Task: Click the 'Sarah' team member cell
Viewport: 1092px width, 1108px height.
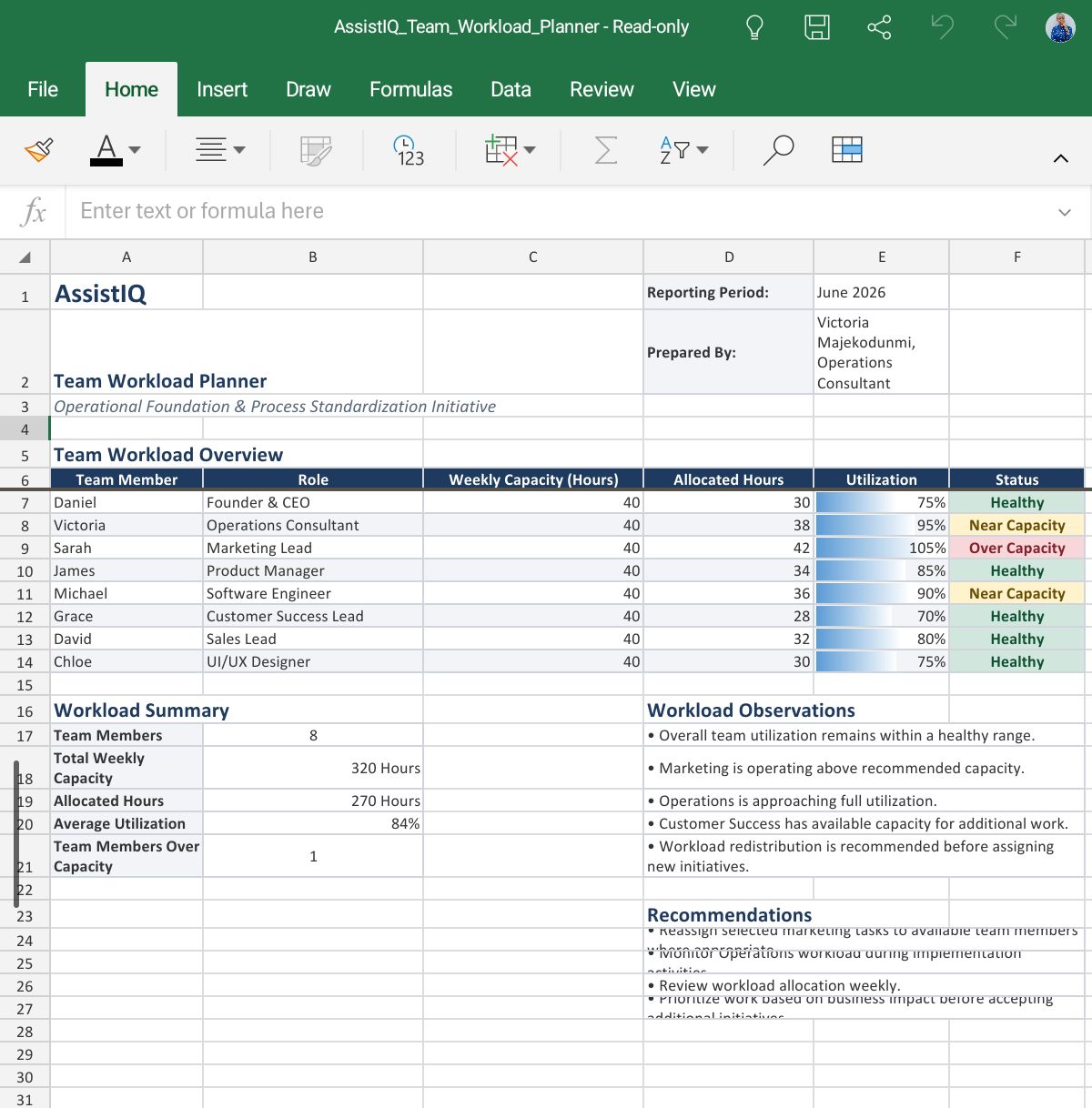Action: click(x=126, y=548)
